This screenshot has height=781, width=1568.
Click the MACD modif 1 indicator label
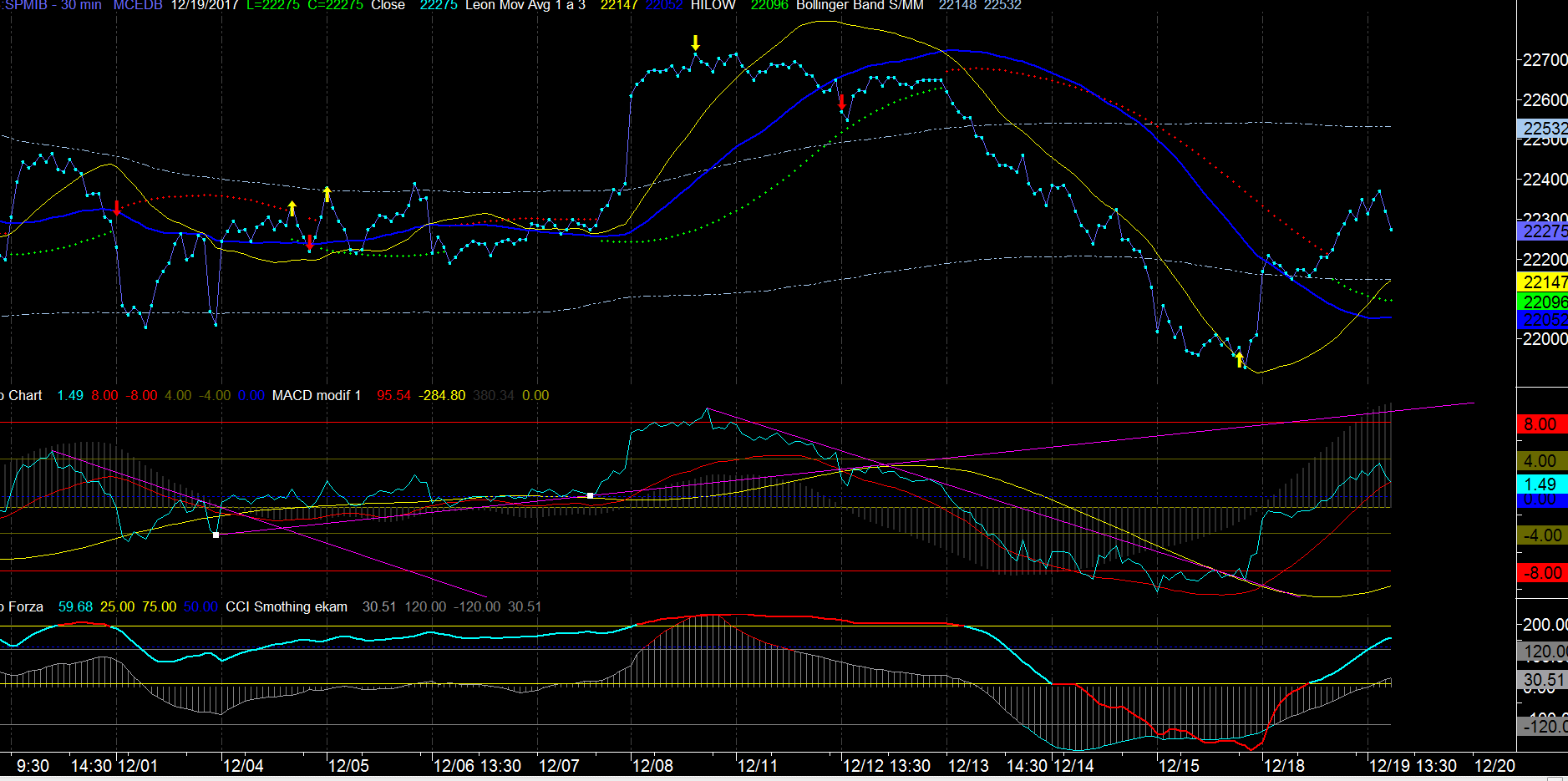(317, 395)
